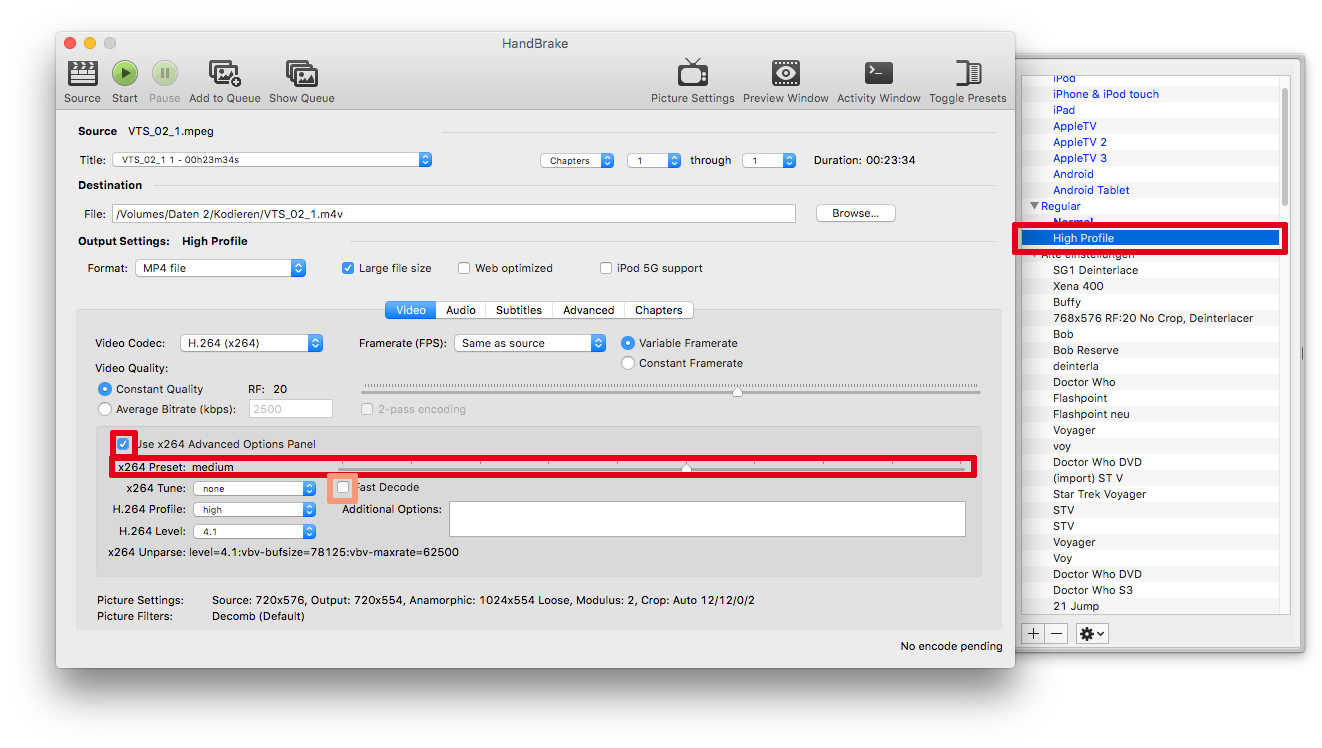Select the iPad preset
1322x748 pixels.
click(1063, 110)
